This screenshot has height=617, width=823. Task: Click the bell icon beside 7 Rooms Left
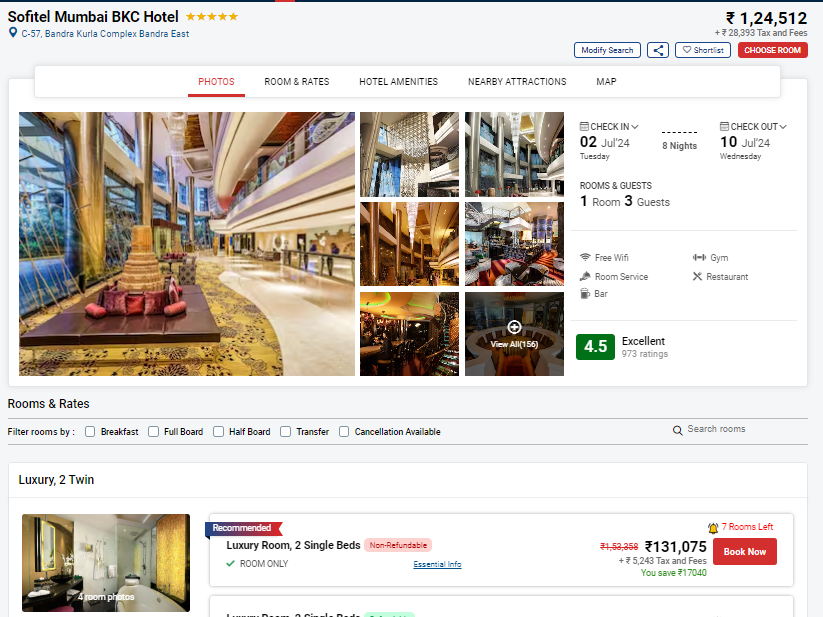(x=713, y=528)
